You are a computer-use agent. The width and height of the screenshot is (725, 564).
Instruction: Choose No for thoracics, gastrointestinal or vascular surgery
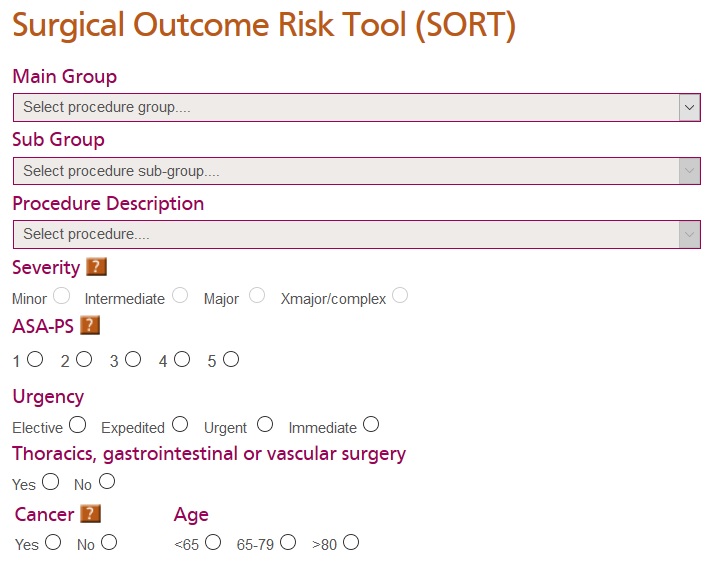[x=107, y=481]
